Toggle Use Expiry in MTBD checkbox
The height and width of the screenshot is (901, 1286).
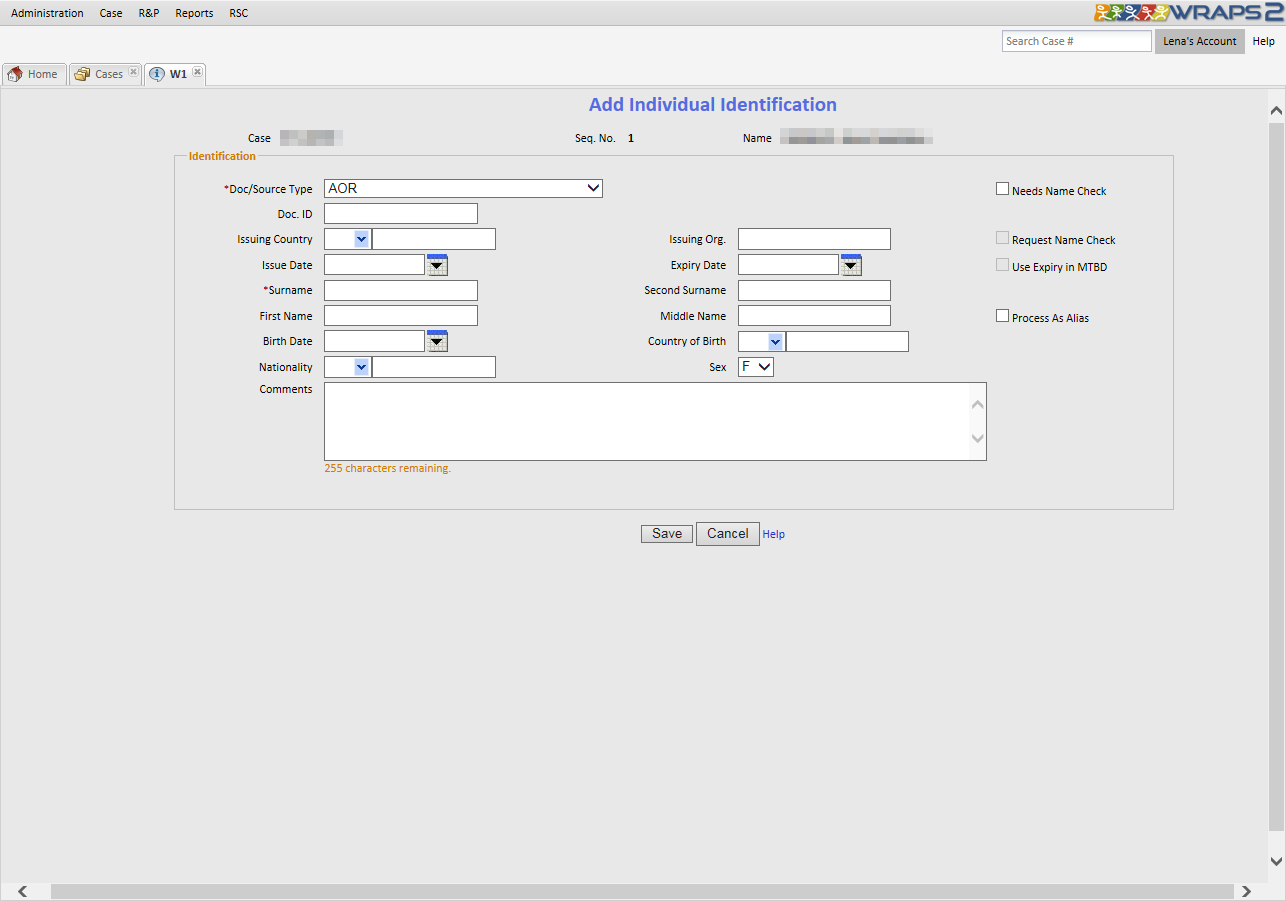tap(1002, 265)
